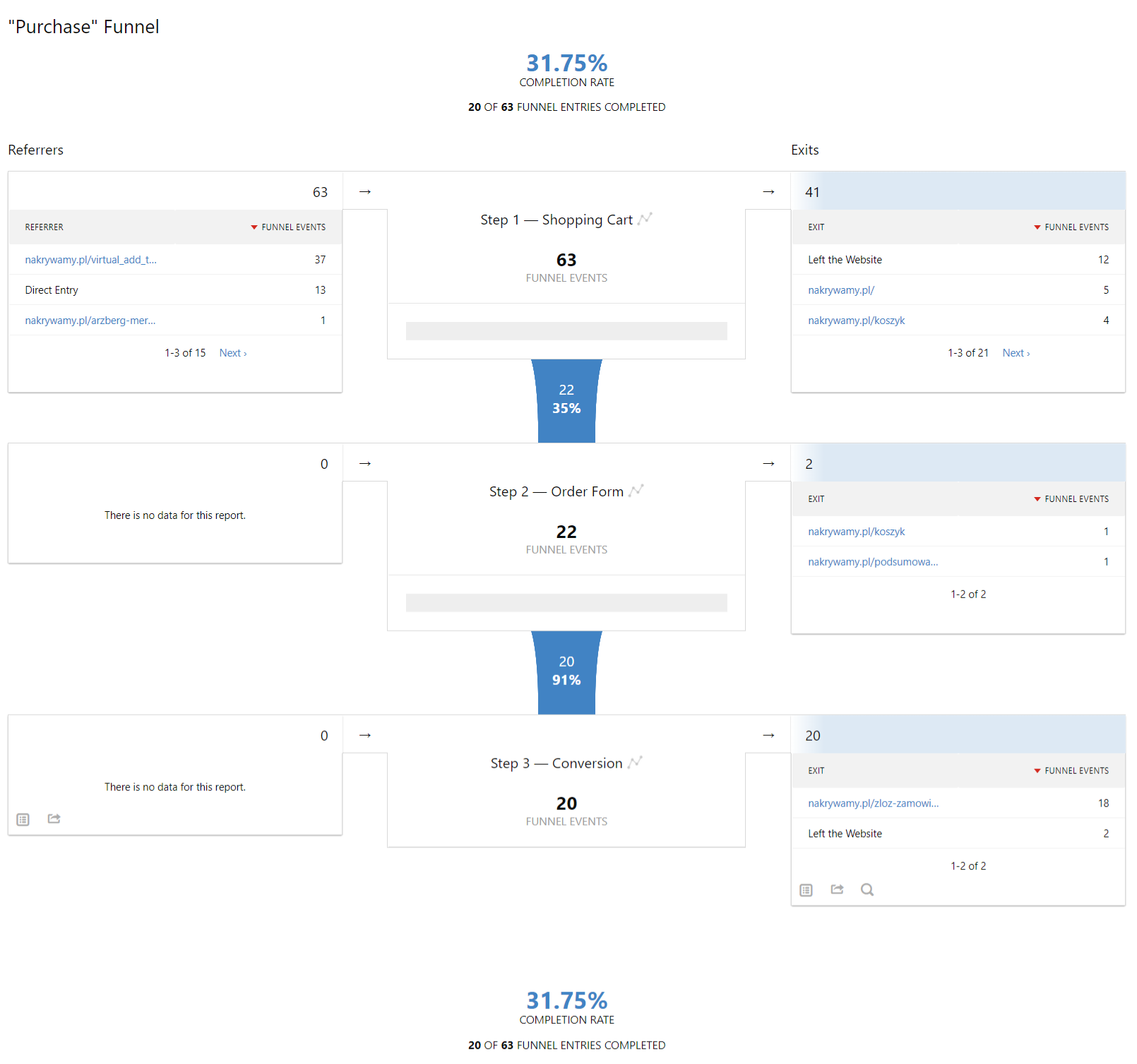Image resolution: width=1137 pixels, height=1064 pixels.
Task: Click the blue 22 / 35% funnel connector
Action: [566, 400]
